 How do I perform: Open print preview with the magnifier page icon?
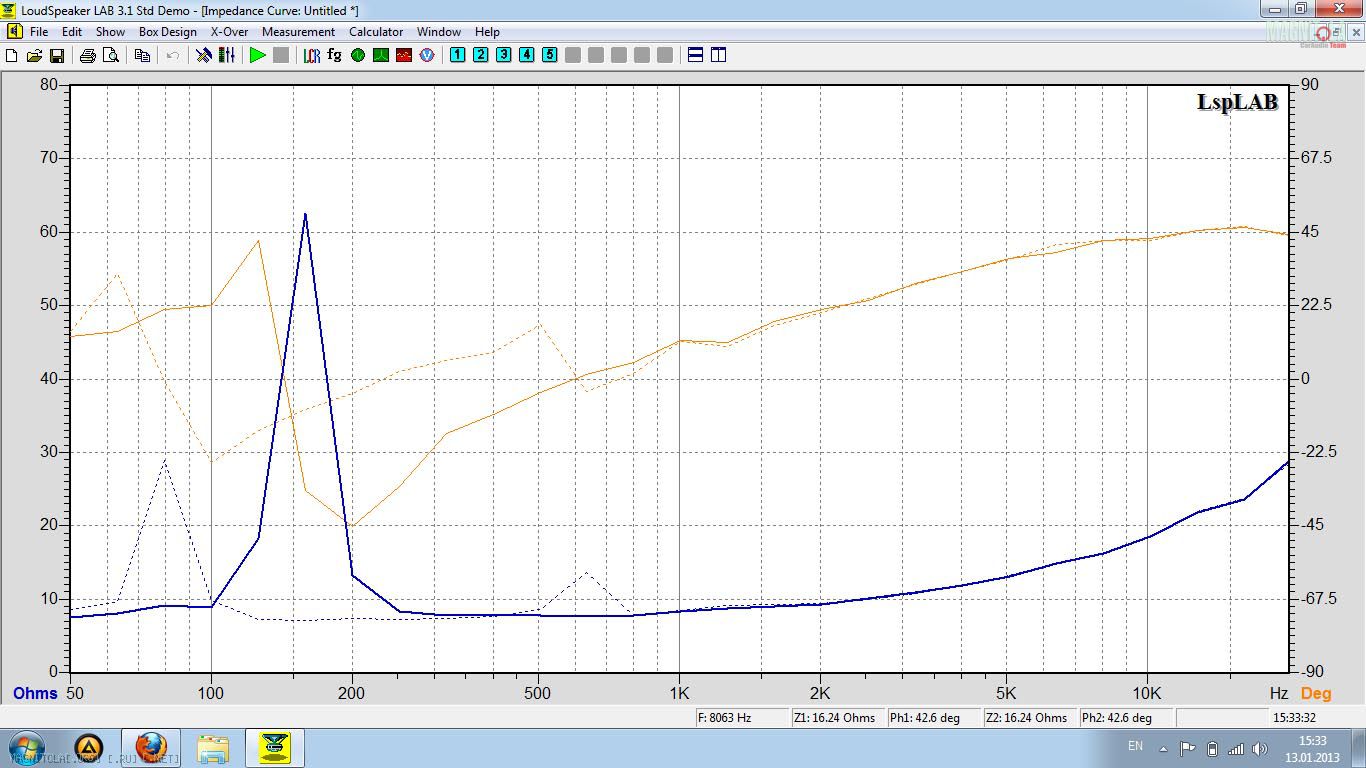[x=110, y=55]
